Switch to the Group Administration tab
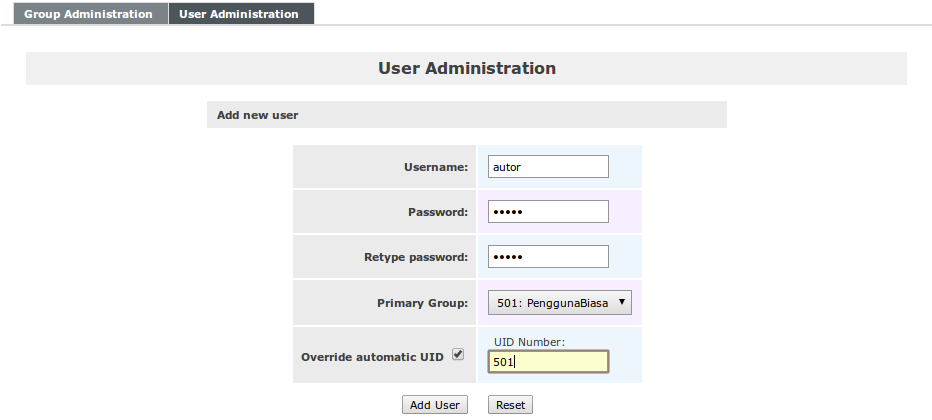This screenshot has height=420, width=932. tap(88, 14)
